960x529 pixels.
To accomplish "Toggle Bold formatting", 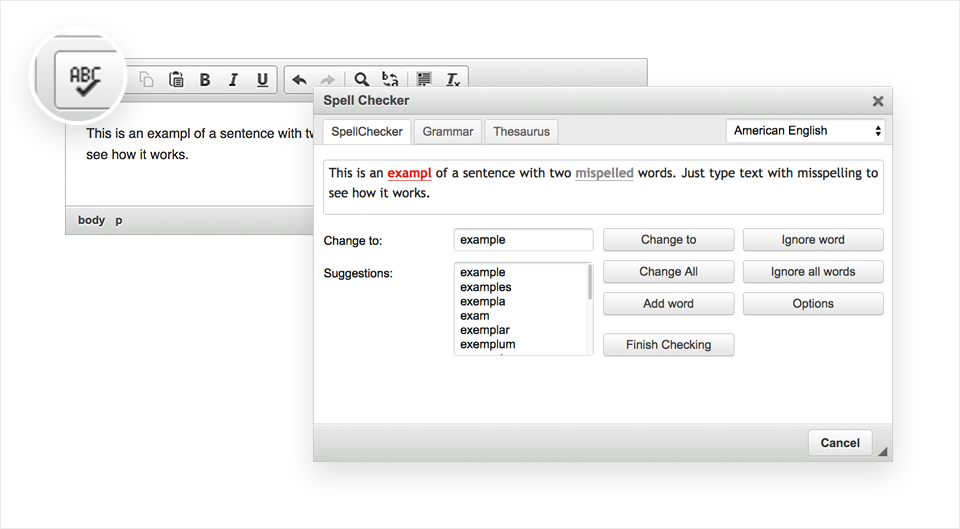I will tap(205, 80).
